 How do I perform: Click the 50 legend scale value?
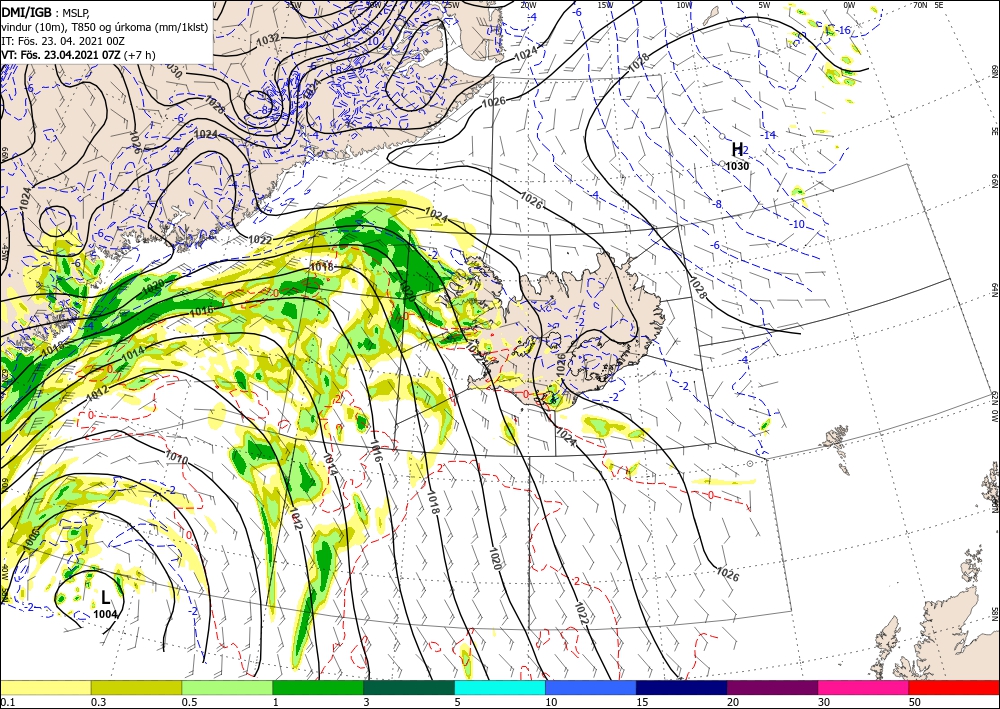(915, 702)
